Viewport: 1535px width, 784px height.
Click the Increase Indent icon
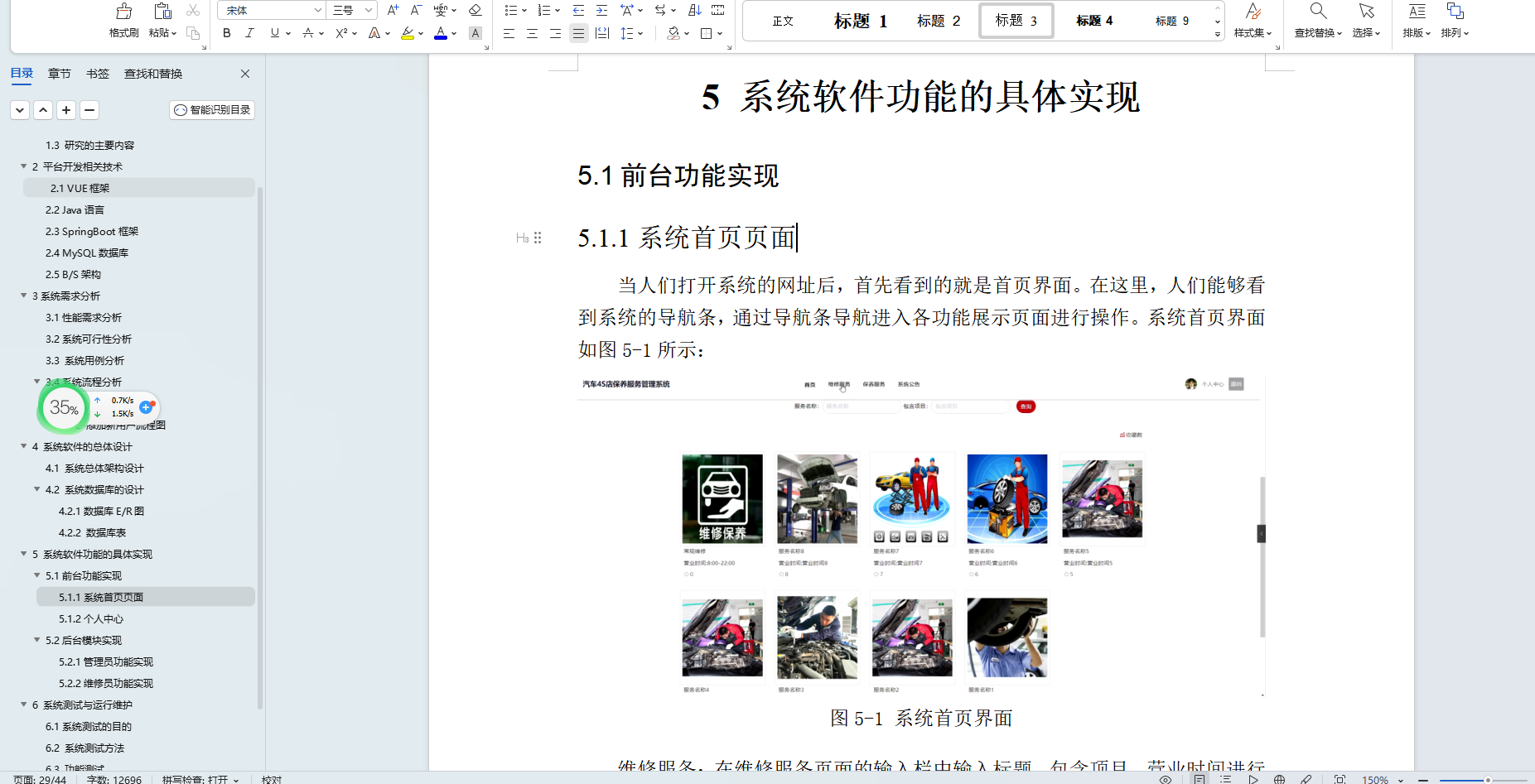pos(602,10)
